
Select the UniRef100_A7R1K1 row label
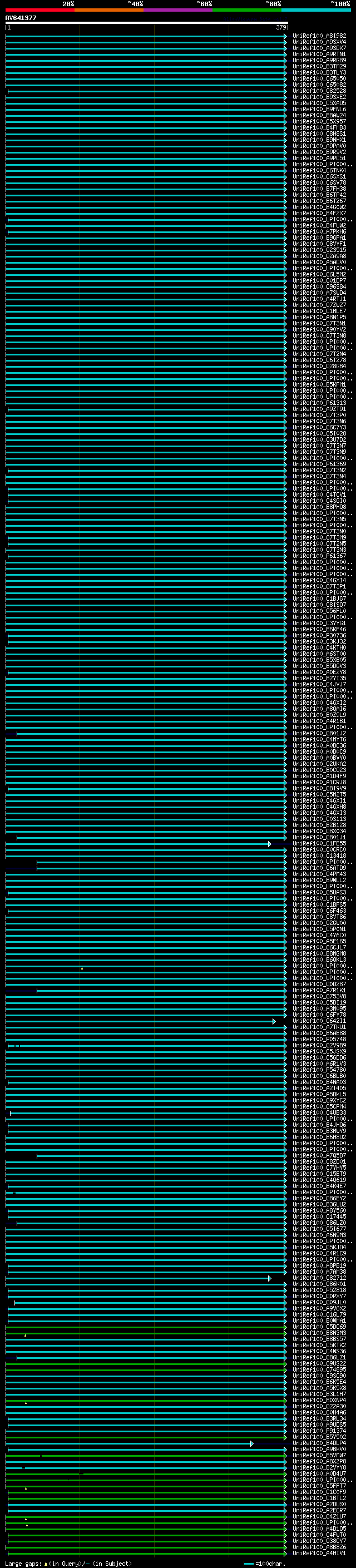point(319,990)
